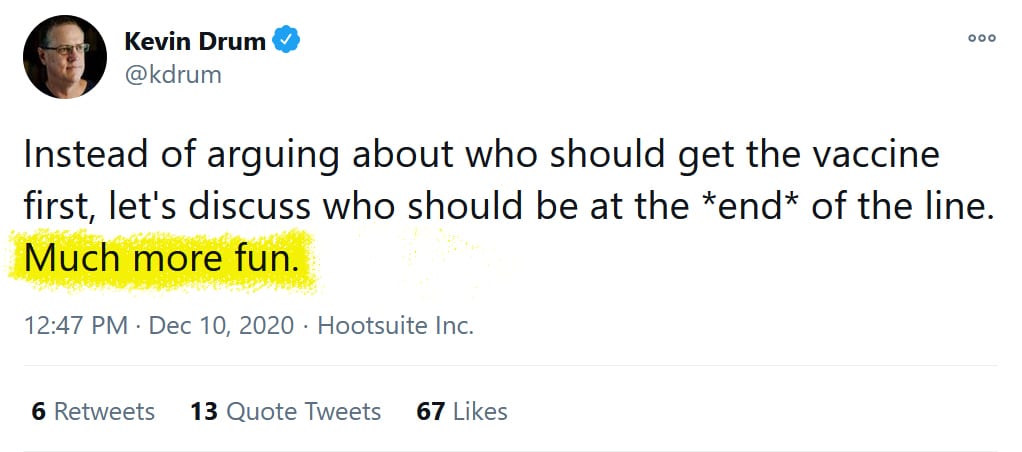Open Kevin Drum's profile photo
Image resolution: width=1022 pixels, height=452 pixels.
tap(64, 57)
